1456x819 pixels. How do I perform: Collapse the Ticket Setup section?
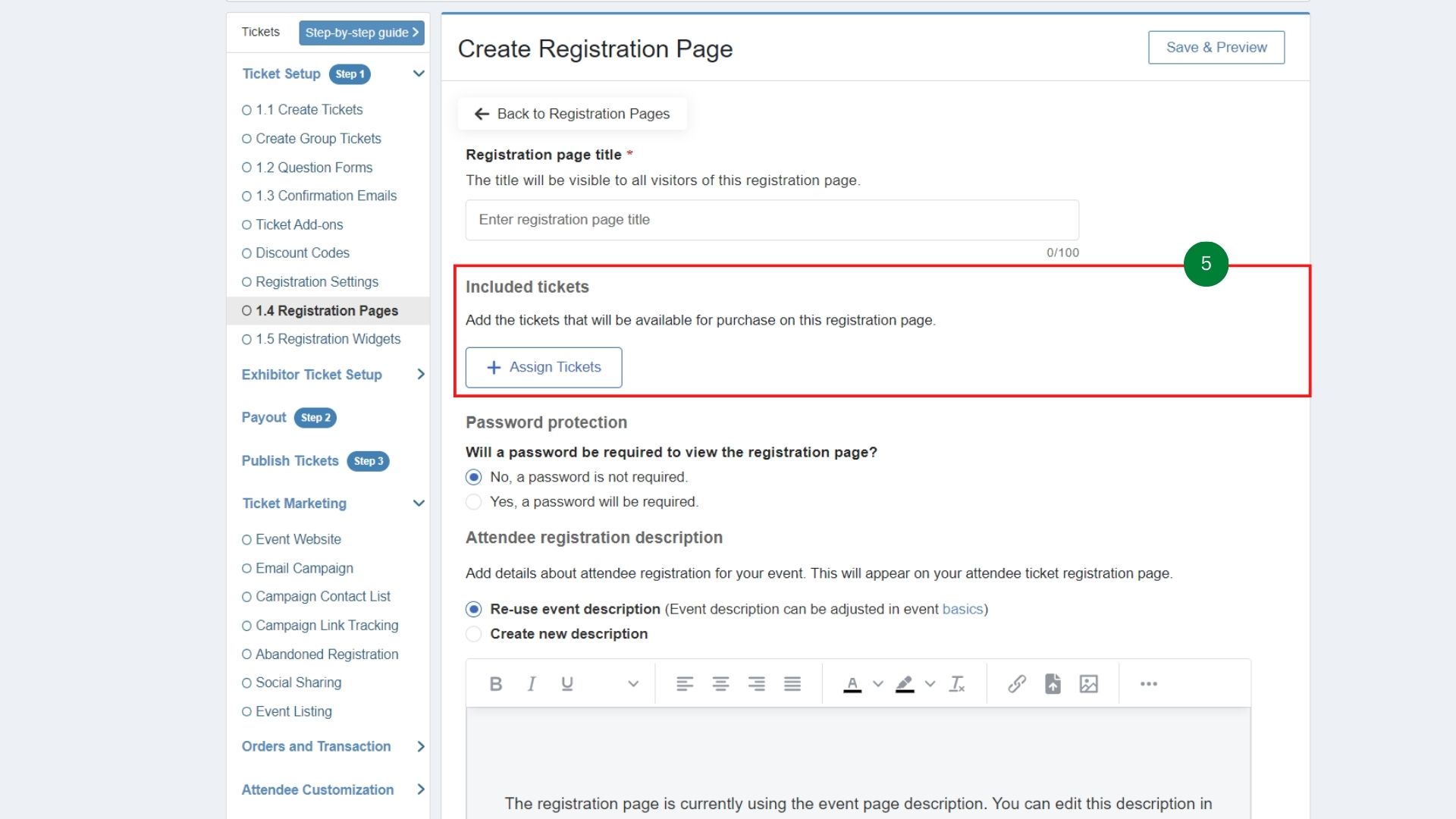point(419,74)
